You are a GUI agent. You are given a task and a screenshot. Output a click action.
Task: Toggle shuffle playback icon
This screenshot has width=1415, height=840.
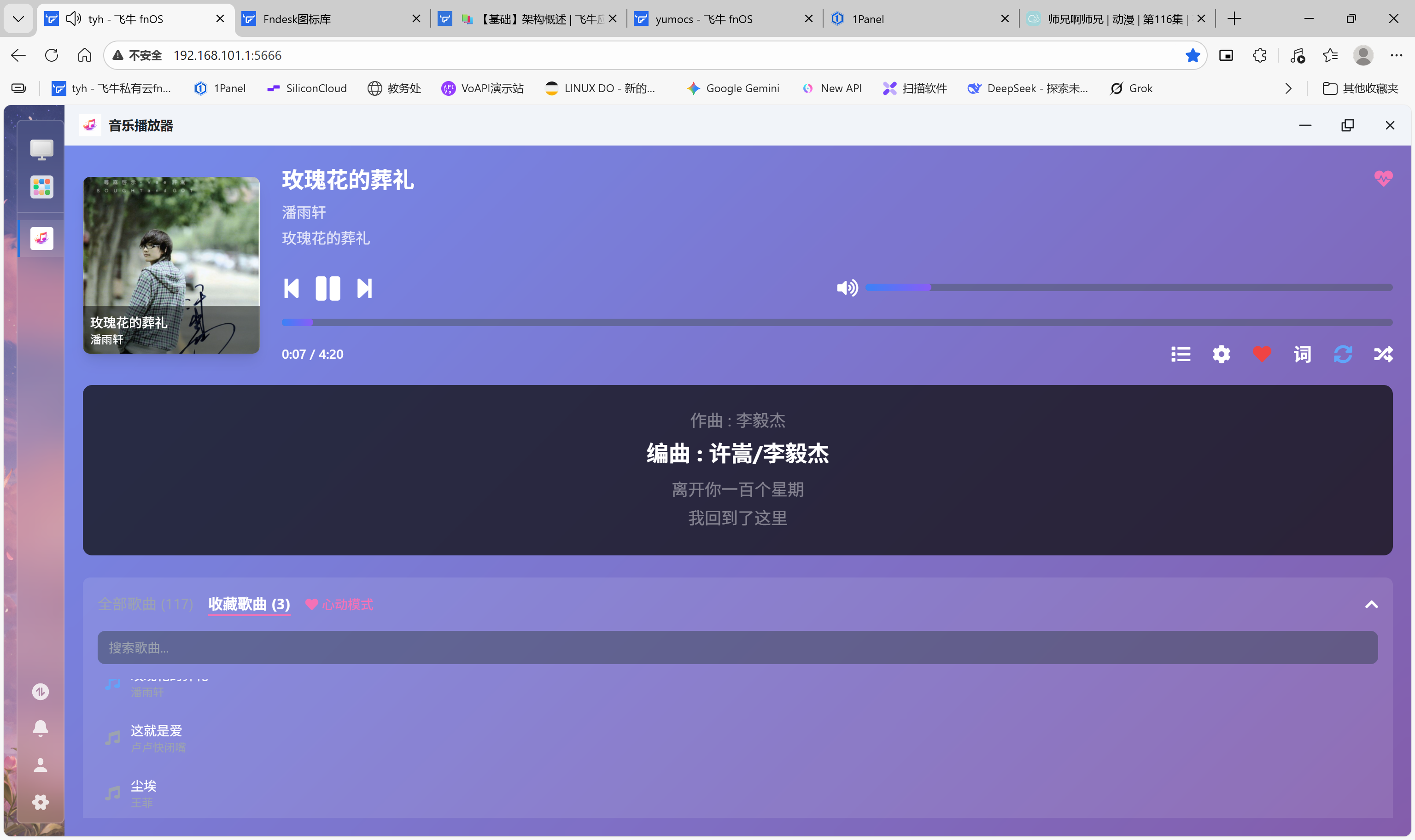tap(1383, 354)
